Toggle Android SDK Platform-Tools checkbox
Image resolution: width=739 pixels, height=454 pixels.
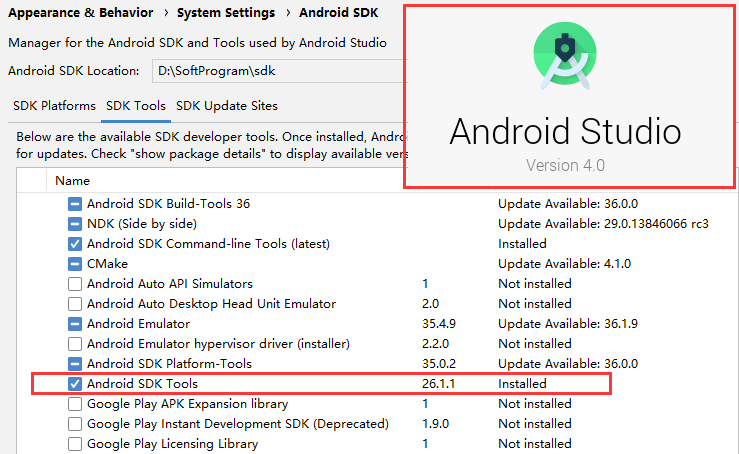coord(74,364)
